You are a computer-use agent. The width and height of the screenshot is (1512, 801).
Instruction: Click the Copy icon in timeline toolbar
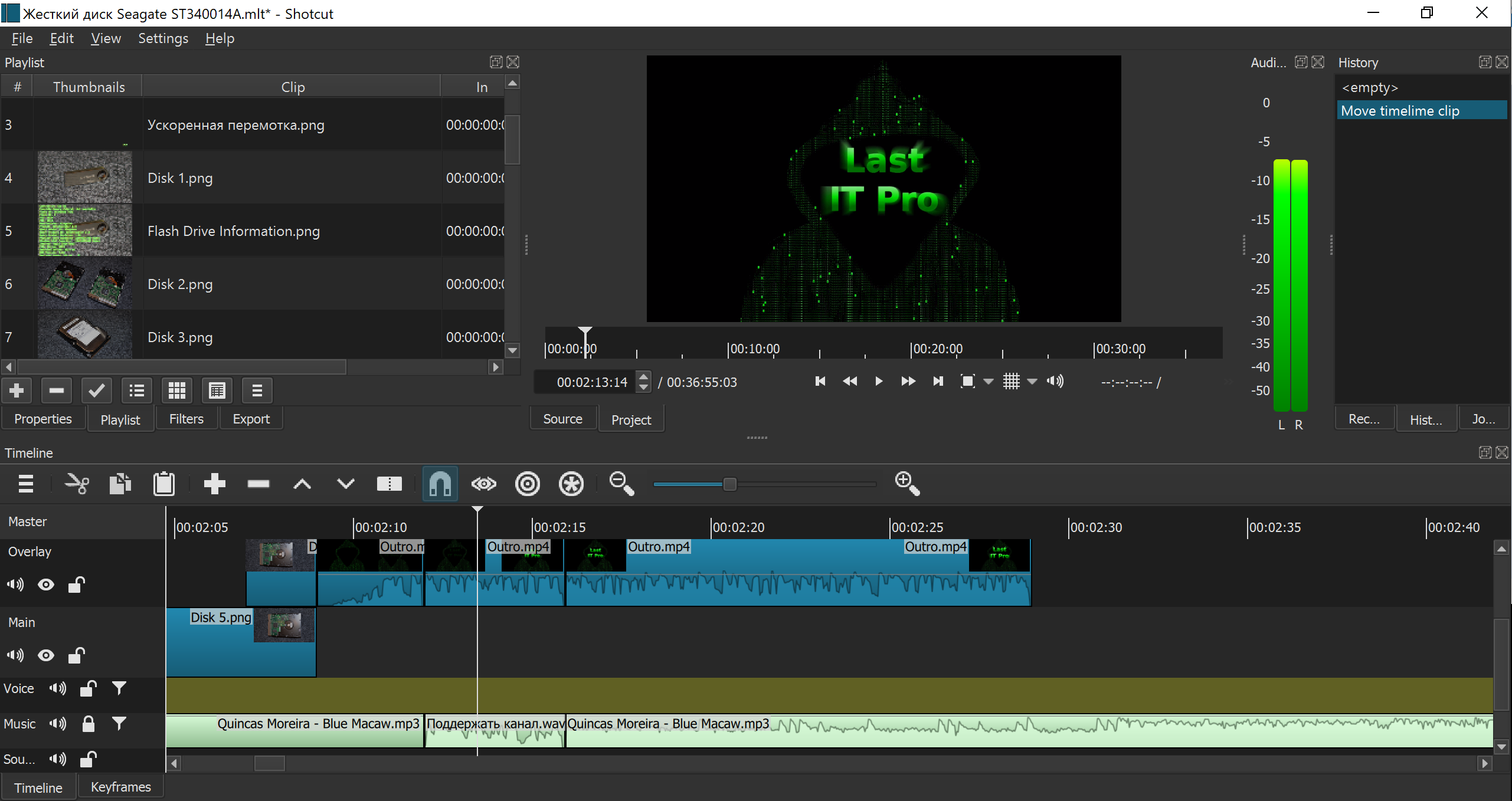click(120, 484)
